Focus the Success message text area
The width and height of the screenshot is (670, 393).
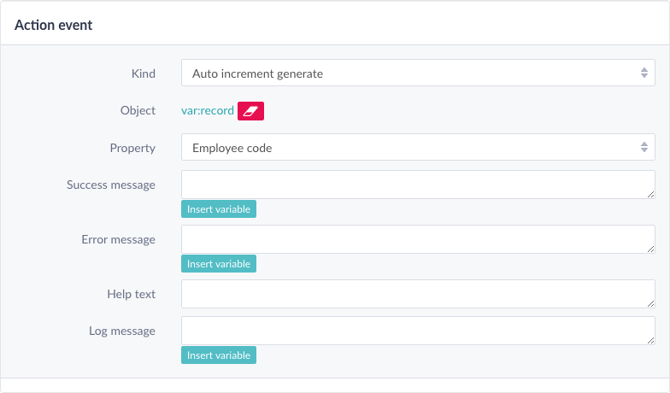[x=418, y=185]
